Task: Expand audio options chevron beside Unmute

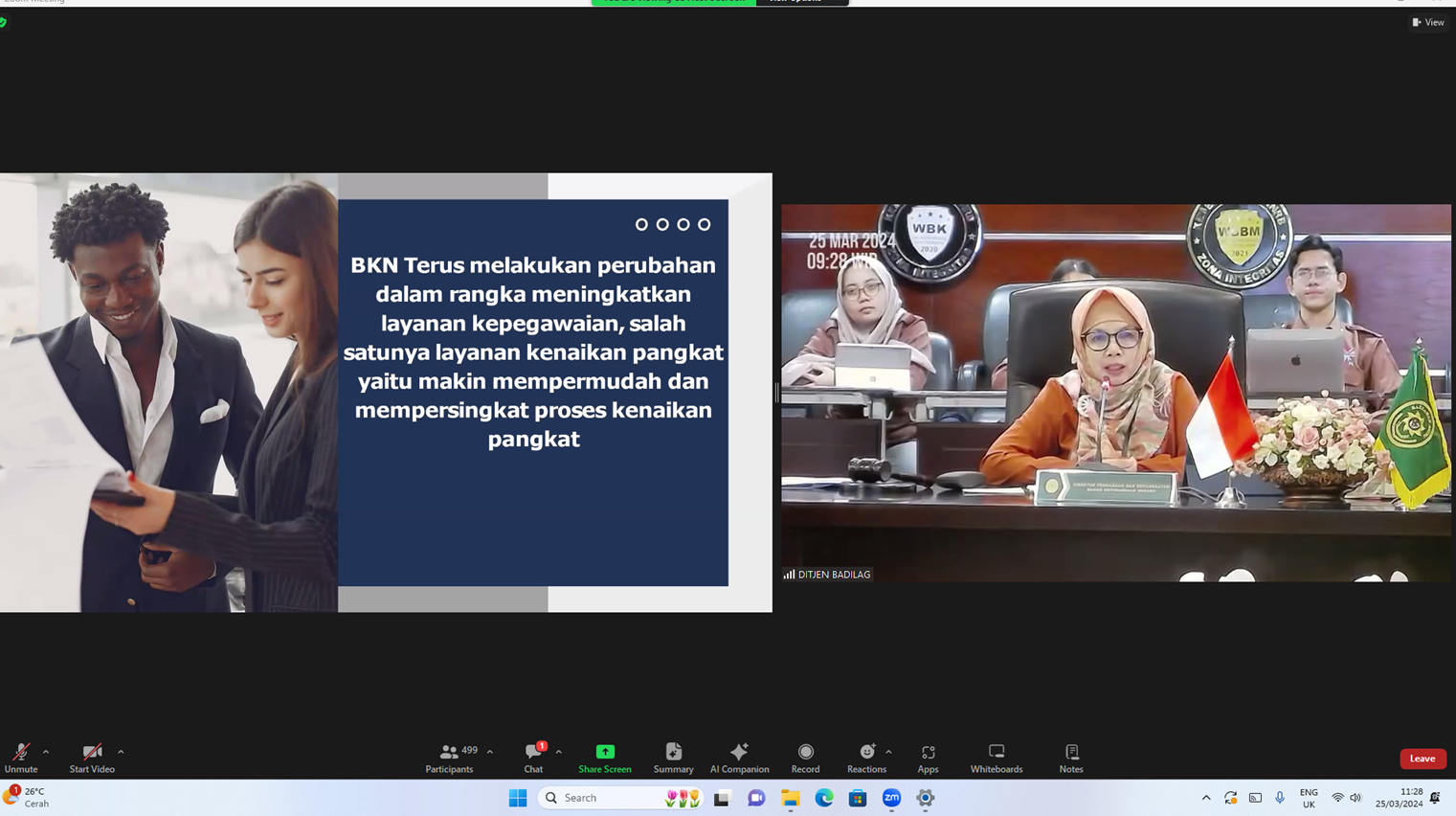Action: coord(46,752)
